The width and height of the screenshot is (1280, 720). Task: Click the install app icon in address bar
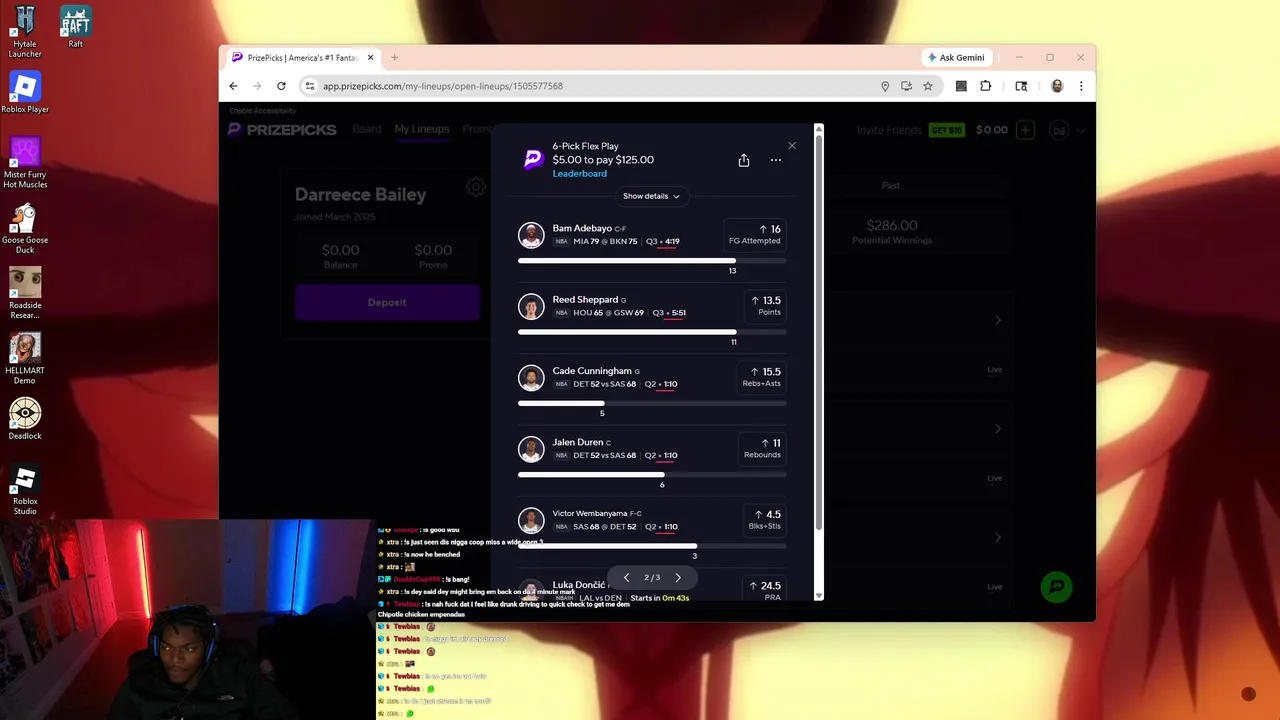(906, 86)
